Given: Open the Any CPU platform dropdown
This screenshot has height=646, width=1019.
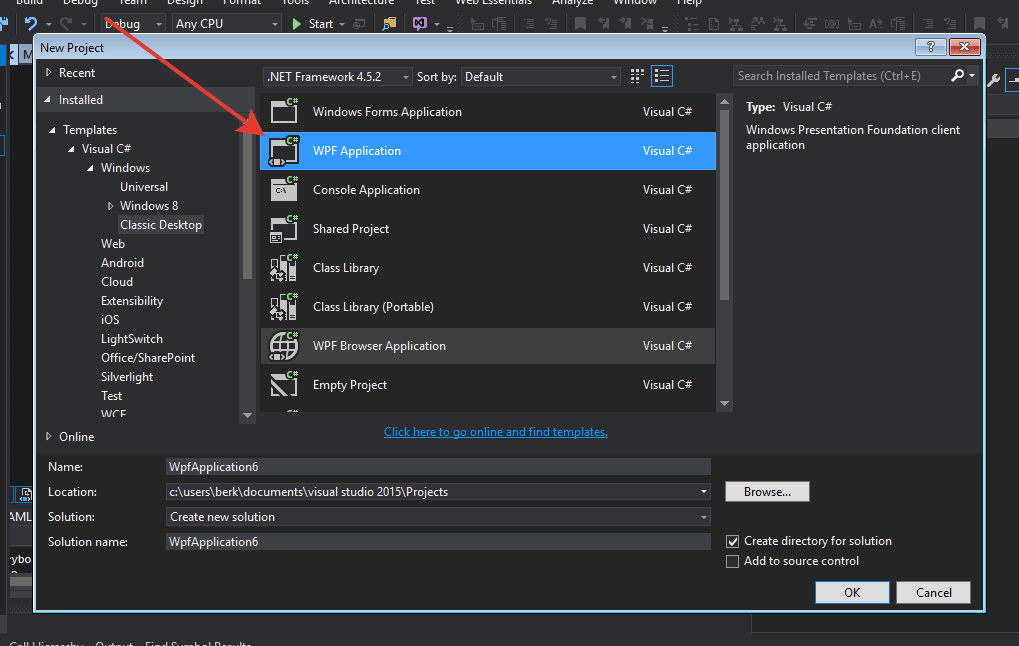Looking at the screenshot, I should coord(226,24).
